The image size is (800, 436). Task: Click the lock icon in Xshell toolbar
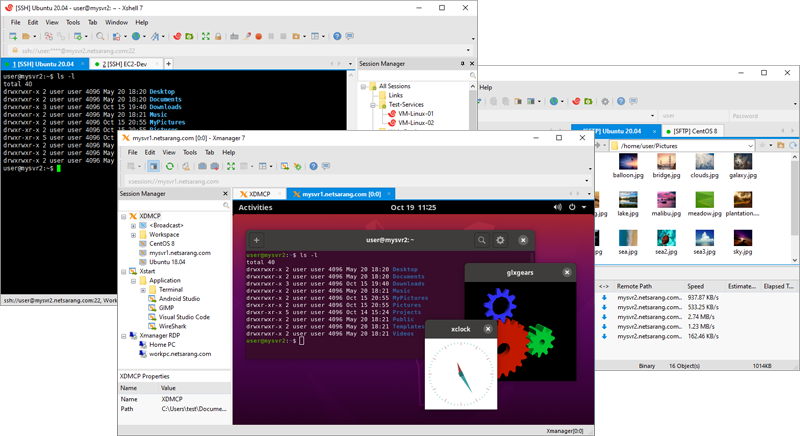[218, 36]
